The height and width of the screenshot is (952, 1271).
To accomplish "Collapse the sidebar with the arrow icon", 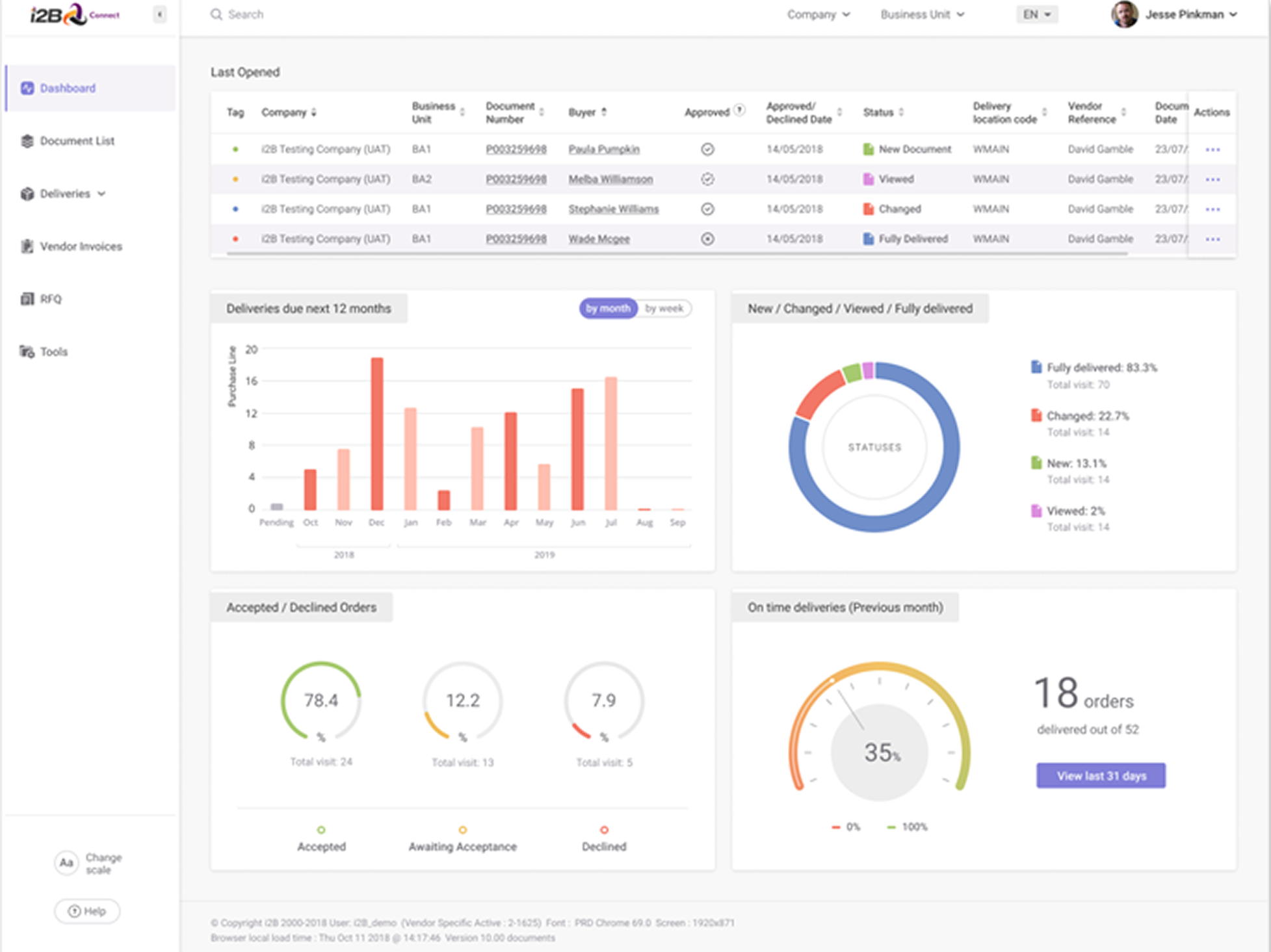I will 159,14.
